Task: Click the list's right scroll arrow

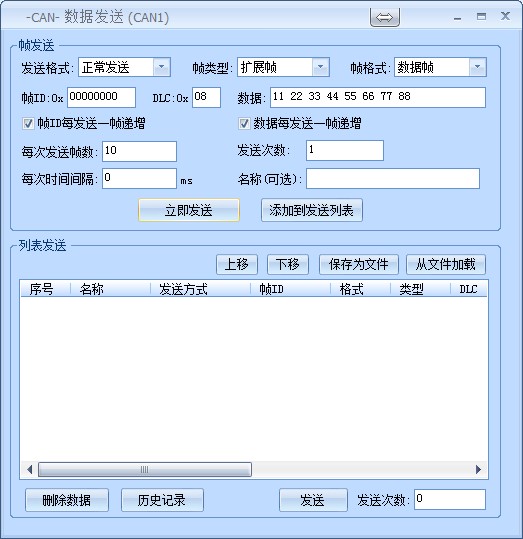Action: pyautogui.click(x=478, y=470)
